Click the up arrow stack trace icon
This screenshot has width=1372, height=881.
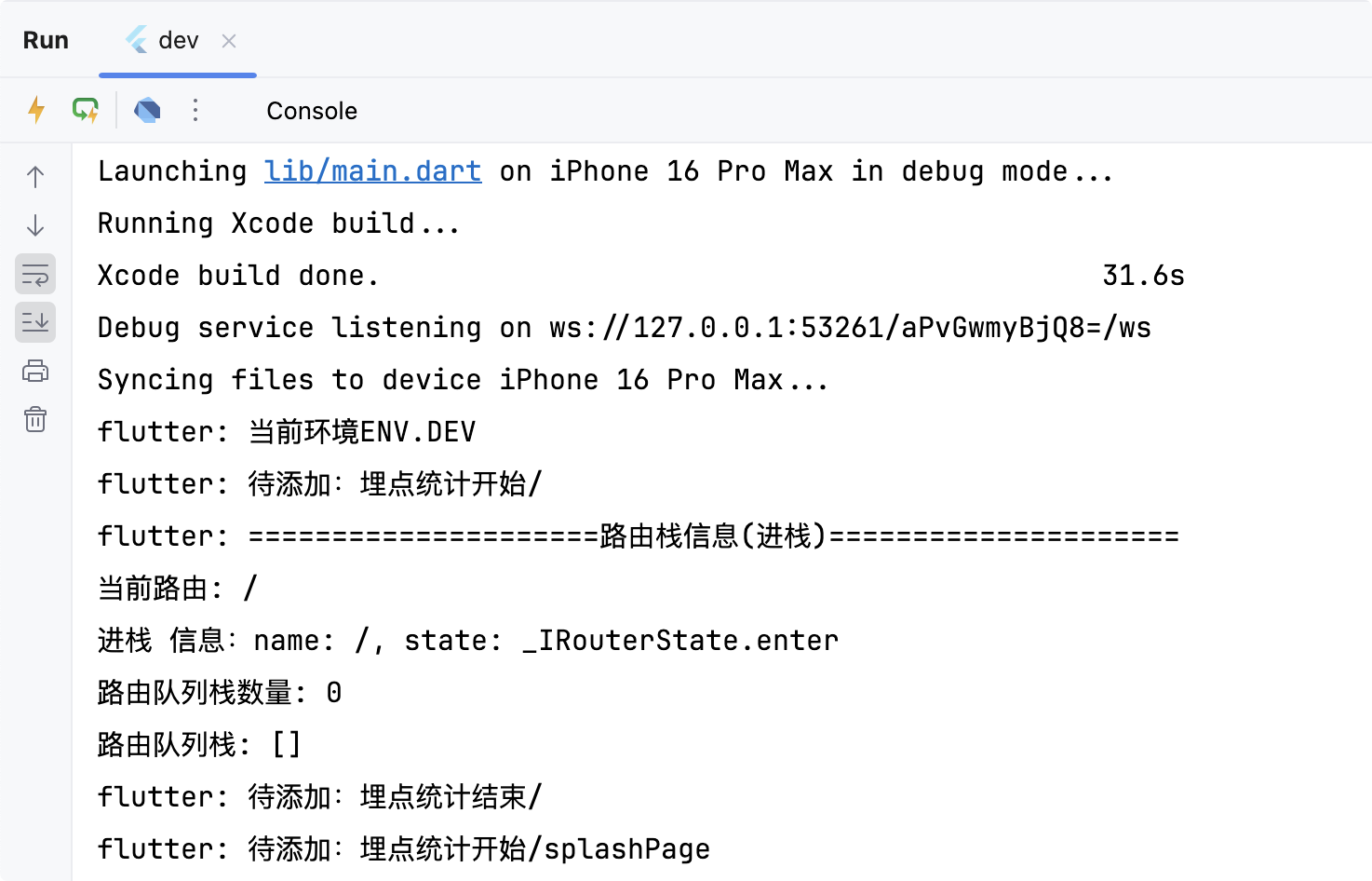[35, 177]
